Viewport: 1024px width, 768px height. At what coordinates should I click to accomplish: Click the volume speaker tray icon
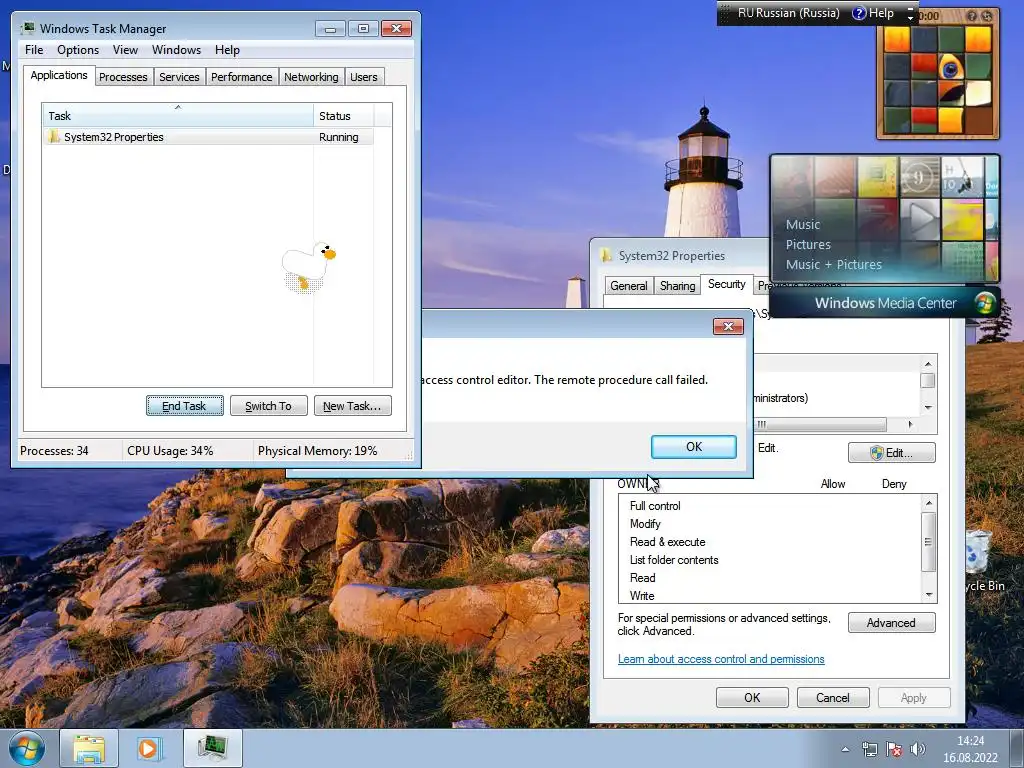[918, 749]
